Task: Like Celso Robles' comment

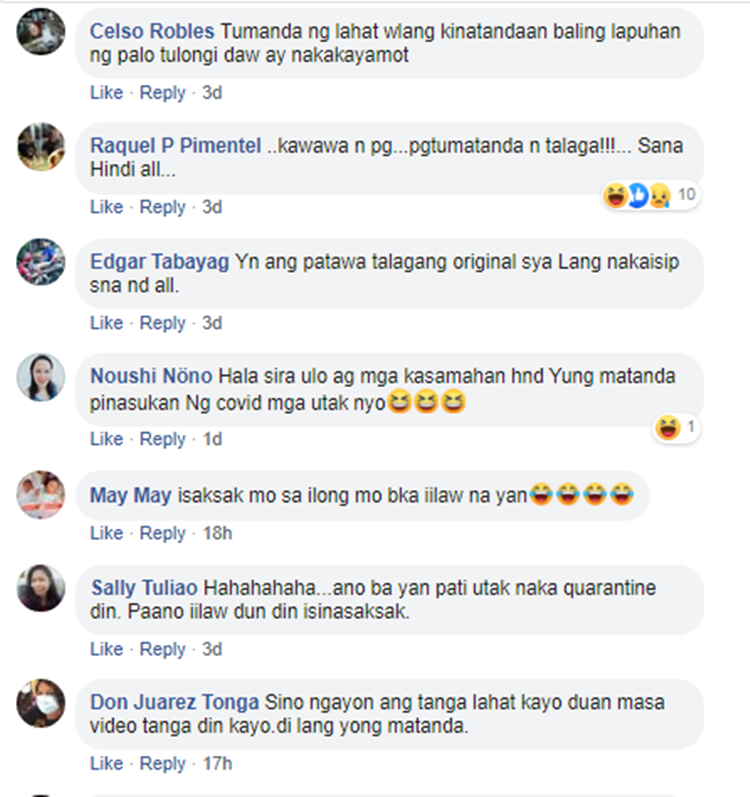Action: pos(107,93)
